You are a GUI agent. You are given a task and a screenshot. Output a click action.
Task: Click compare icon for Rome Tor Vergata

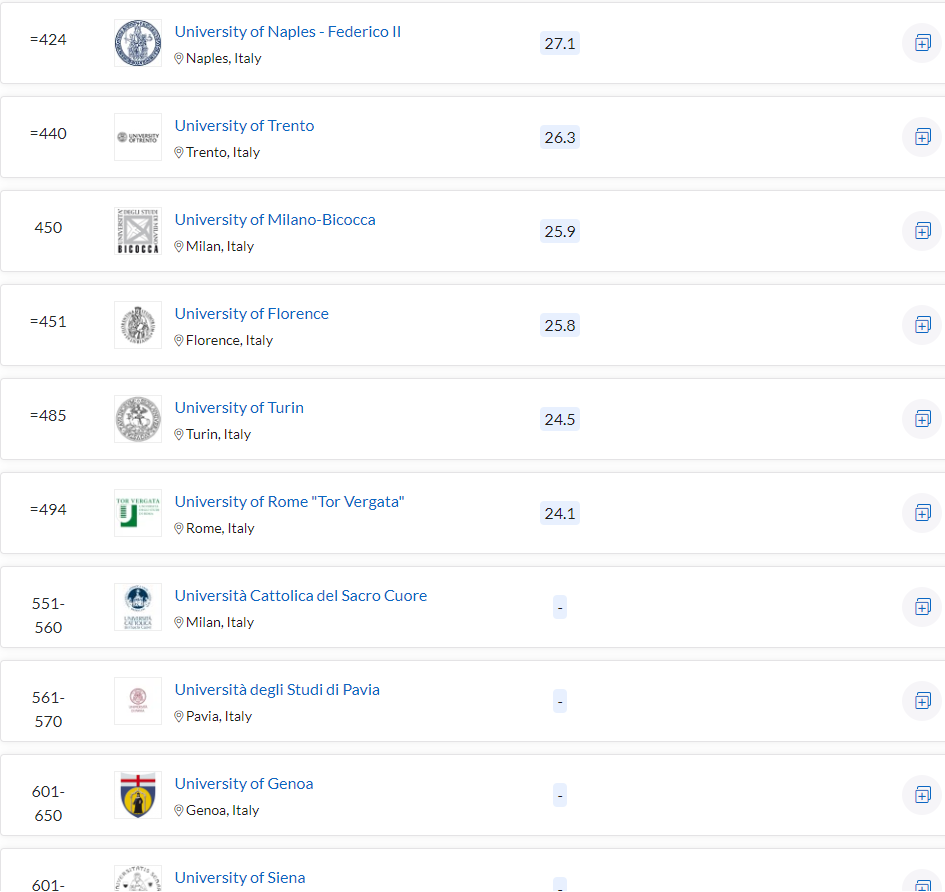922,513
